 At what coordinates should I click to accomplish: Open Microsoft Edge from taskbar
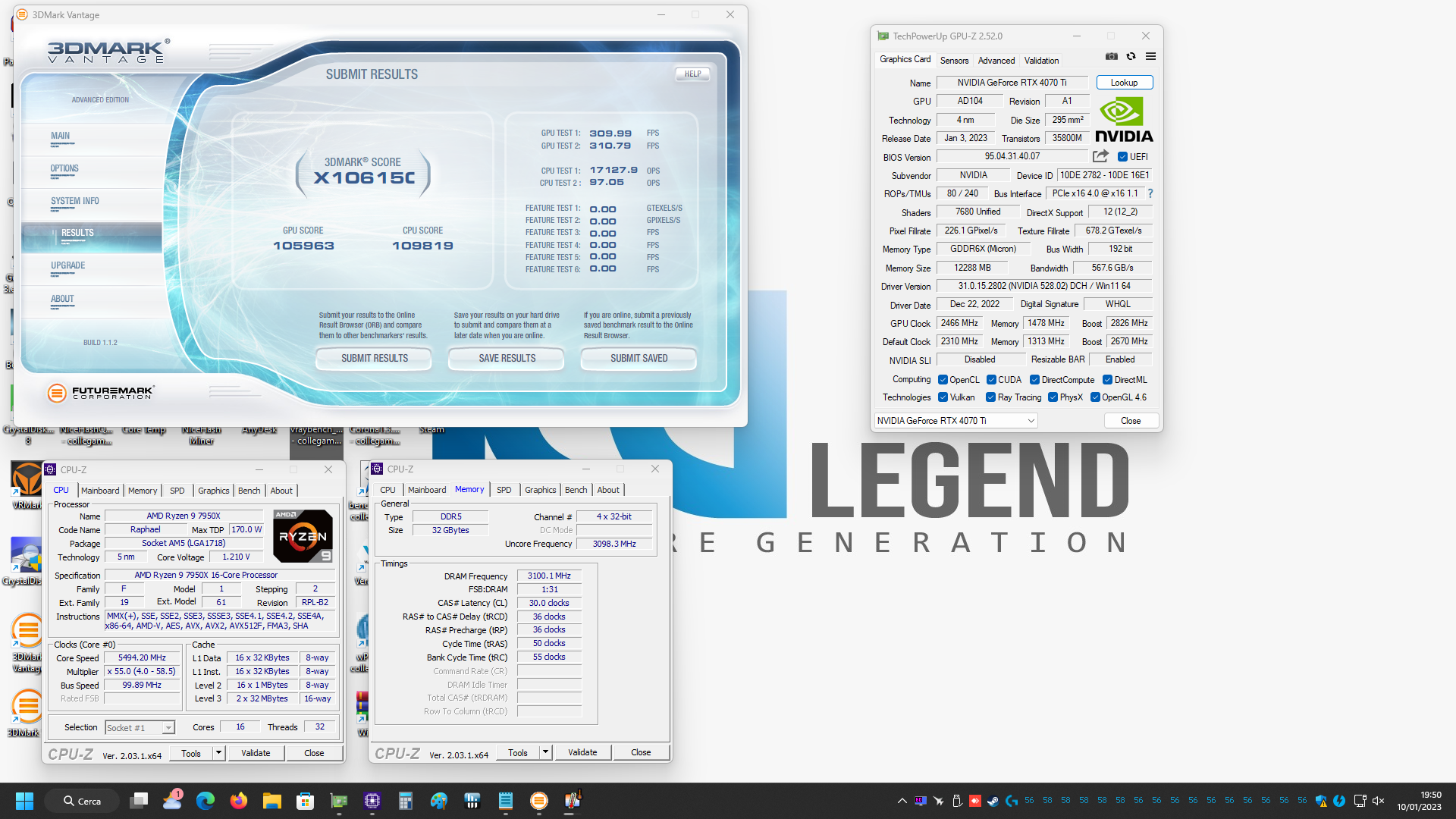(x=205, y=801)
